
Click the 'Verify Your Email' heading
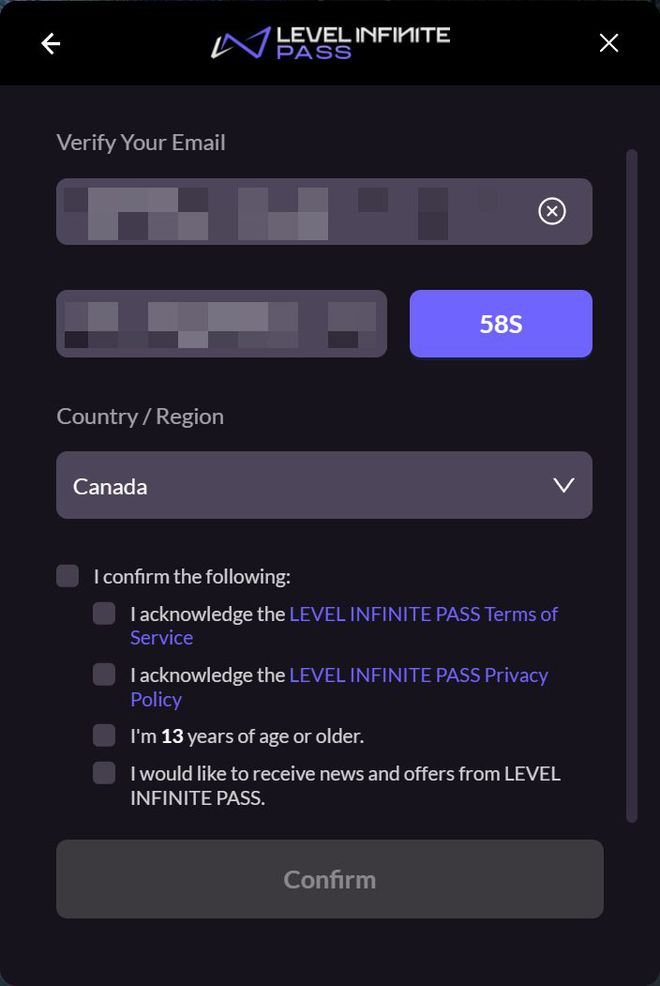tap(141, 142)
